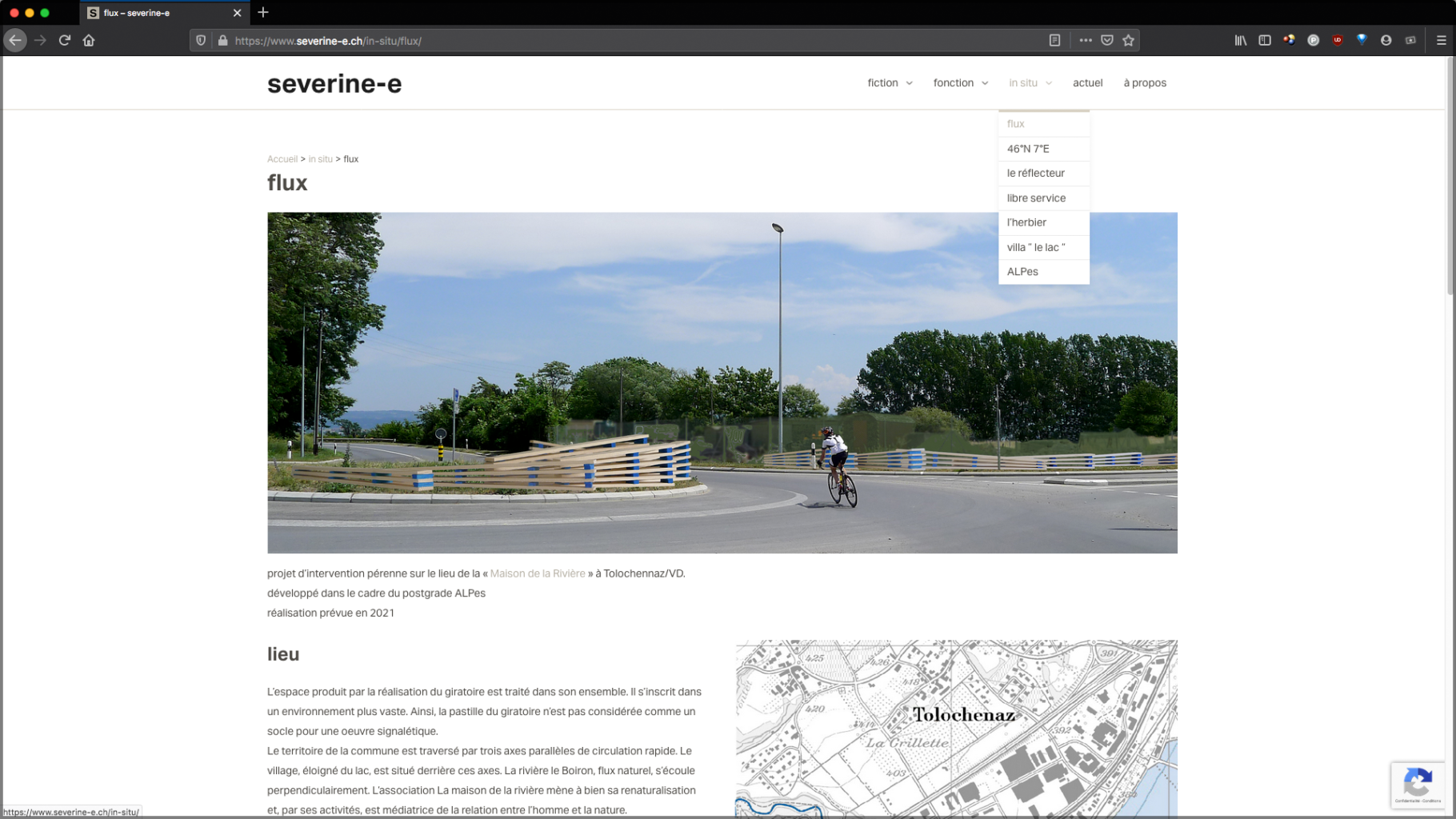1456x819 pixels.
Task: Select 46°N 7°E in the dropdown
Action: click(1043, 149)
